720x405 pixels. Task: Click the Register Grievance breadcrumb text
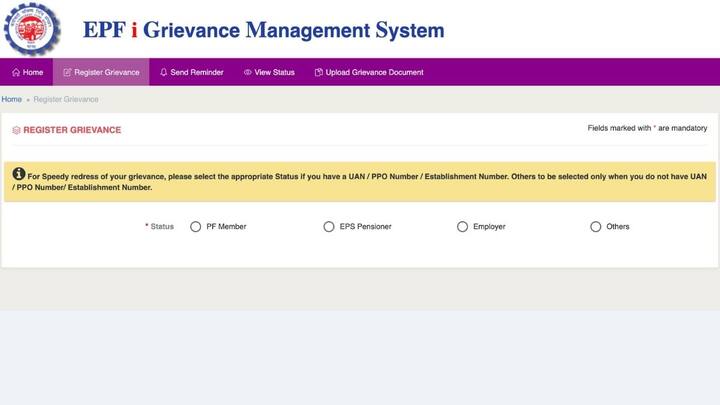66,99
